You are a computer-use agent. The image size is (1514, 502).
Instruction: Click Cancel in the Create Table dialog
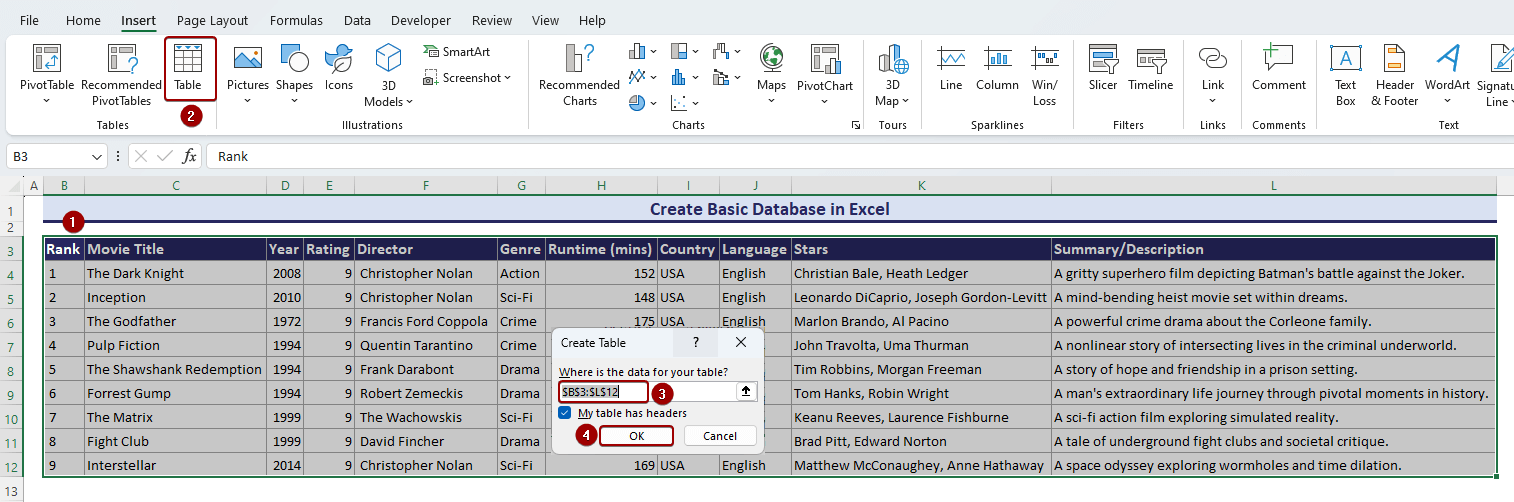coord(720,436)
